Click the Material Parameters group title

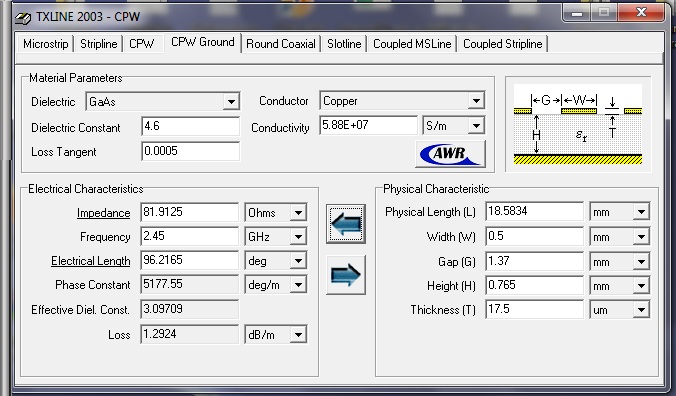(75, 78)
